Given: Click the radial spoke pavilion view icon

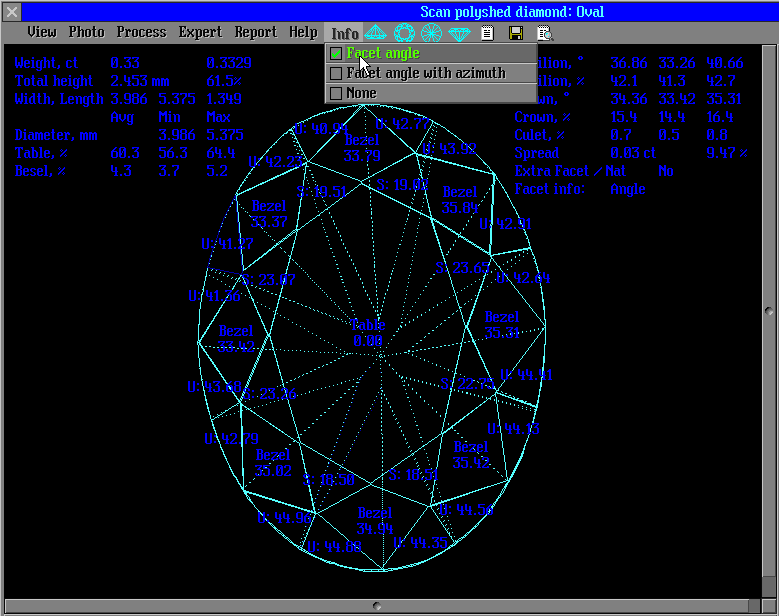Looking at the screenshot, I should (432, 33).
